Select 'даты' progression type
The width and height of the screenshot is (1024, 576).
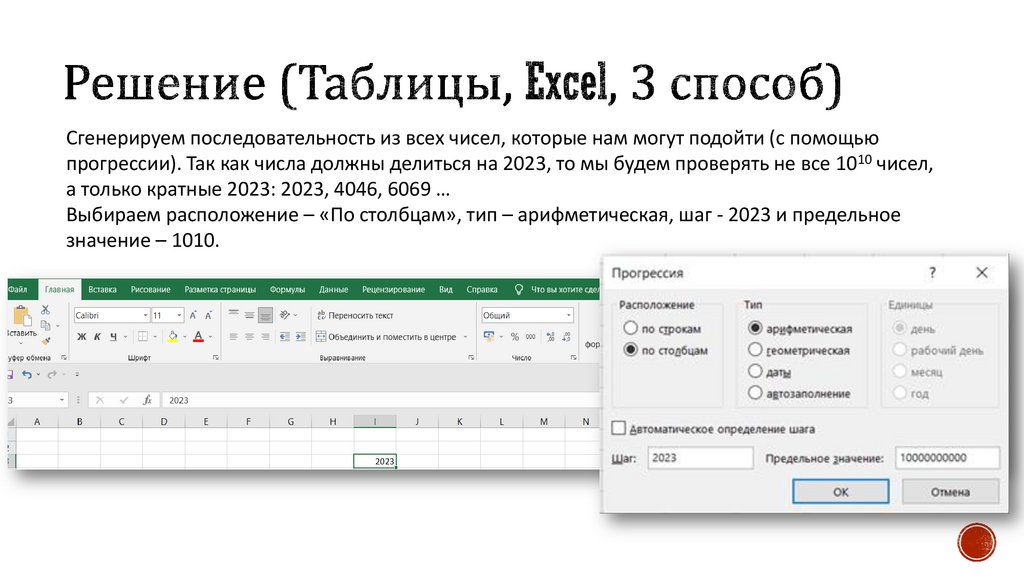[x=755, y=371]
